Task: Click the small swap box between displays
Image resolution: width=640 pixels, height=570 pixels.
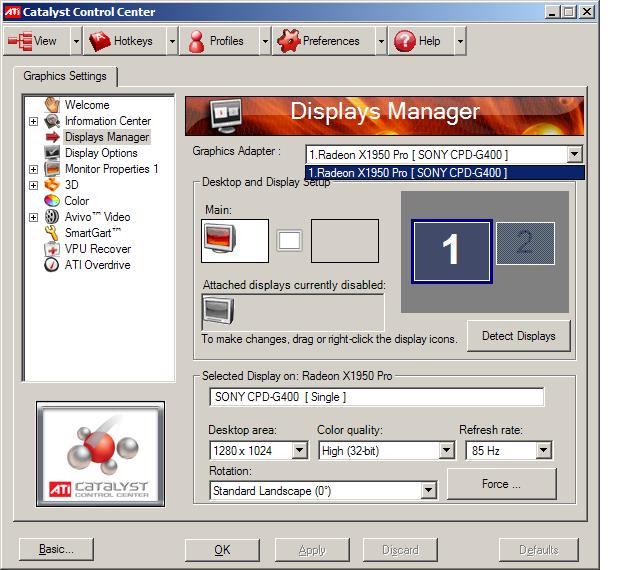Action: (x=289, y=240)
